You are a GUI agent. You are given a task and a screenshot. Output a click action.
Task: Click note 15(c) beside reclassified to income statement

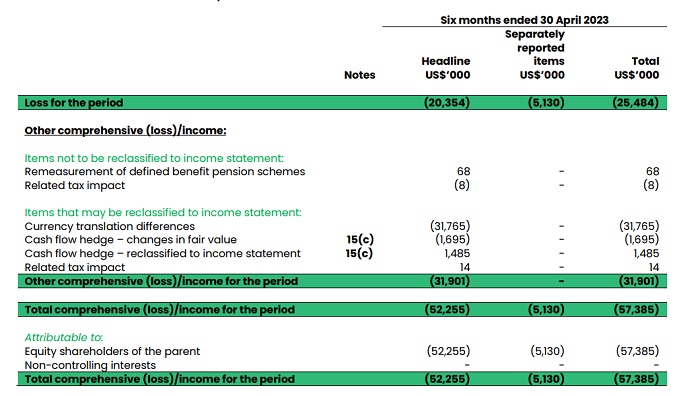pos(359,253)
